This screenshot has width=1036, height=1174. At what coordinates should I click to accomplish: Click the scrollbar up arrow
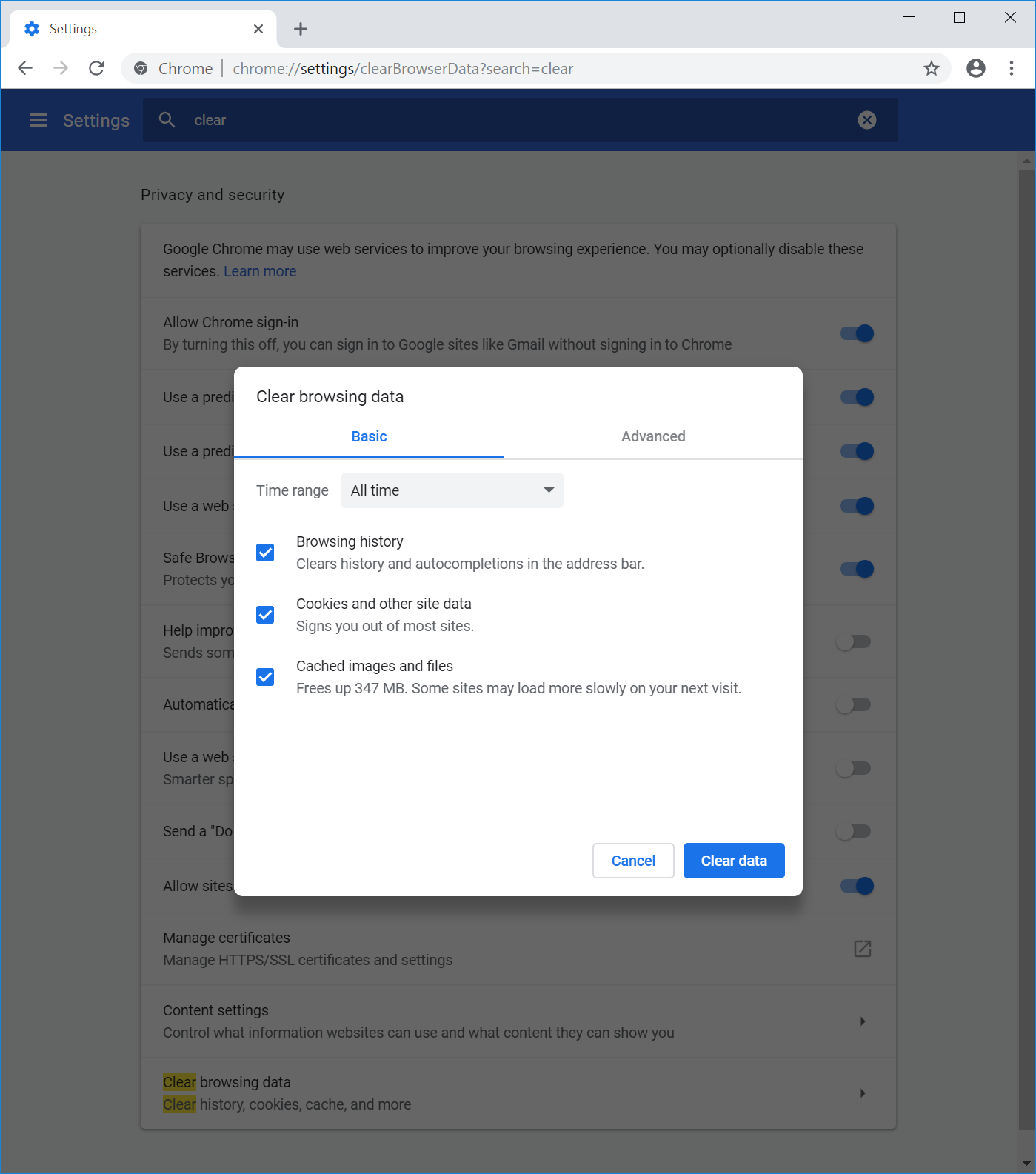1026,160
